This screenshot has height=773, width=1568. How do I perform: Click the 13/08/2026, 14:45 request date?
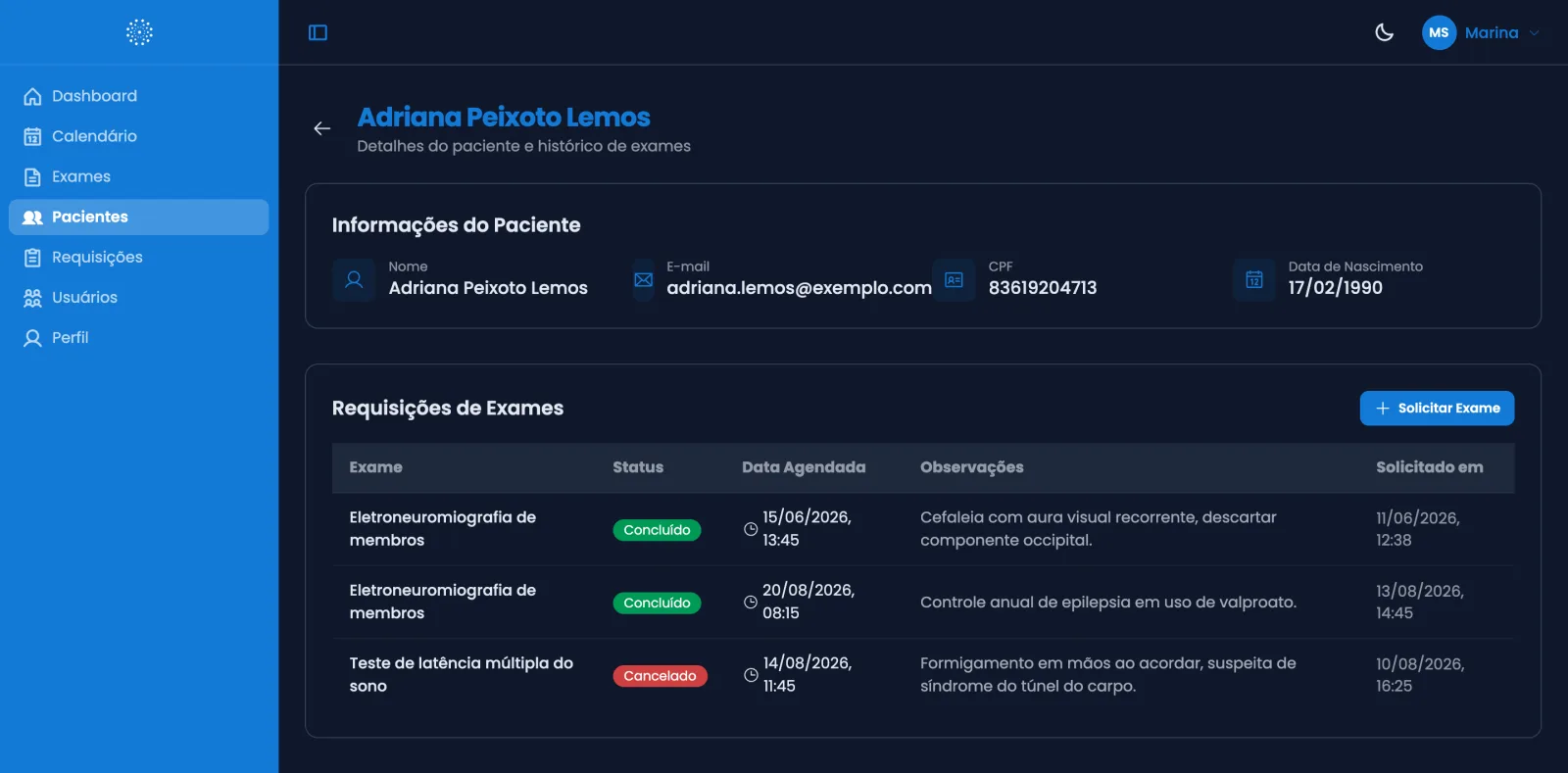(1420, 602)
